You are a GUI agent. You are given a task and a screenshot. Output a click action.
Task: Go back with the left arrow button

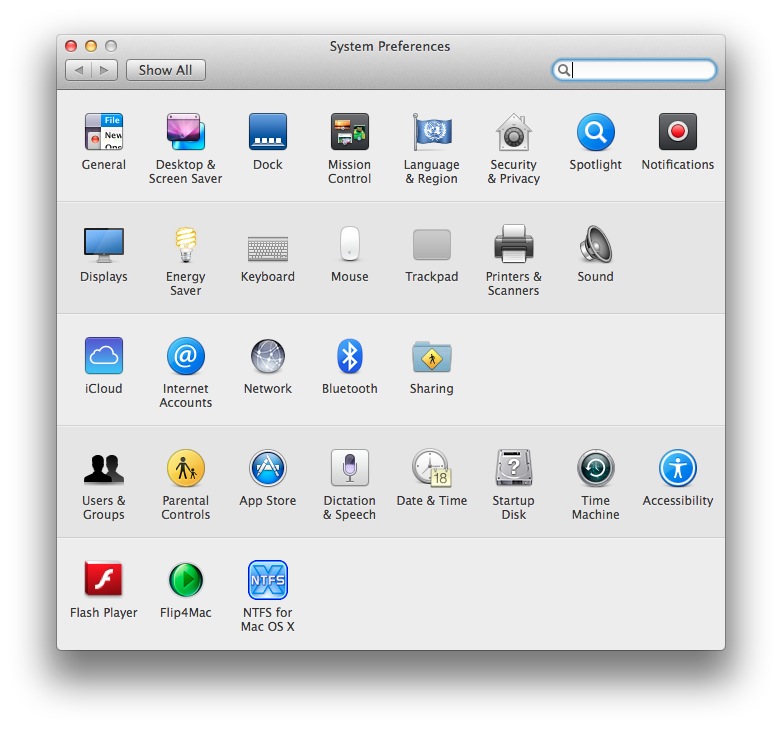point(78,70)
